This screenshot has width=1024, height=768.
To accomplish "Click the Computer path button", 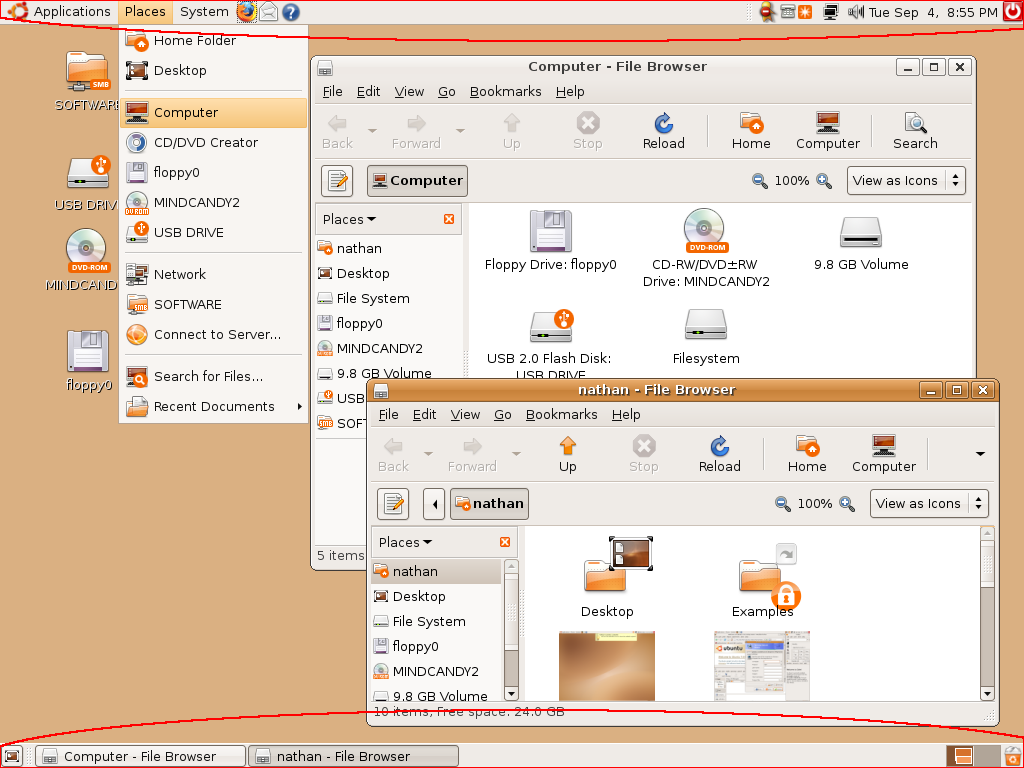I will [417, 181].
